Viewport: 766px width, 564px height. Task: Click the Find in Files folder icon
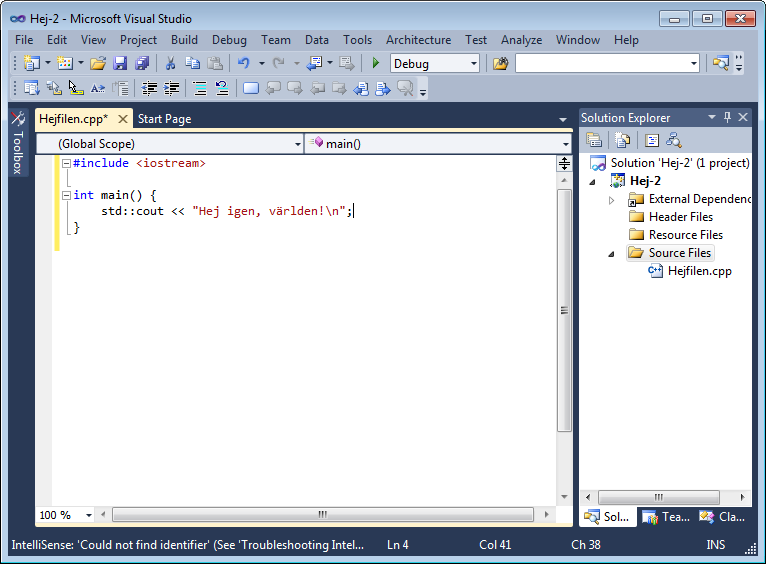click(500, 63)
